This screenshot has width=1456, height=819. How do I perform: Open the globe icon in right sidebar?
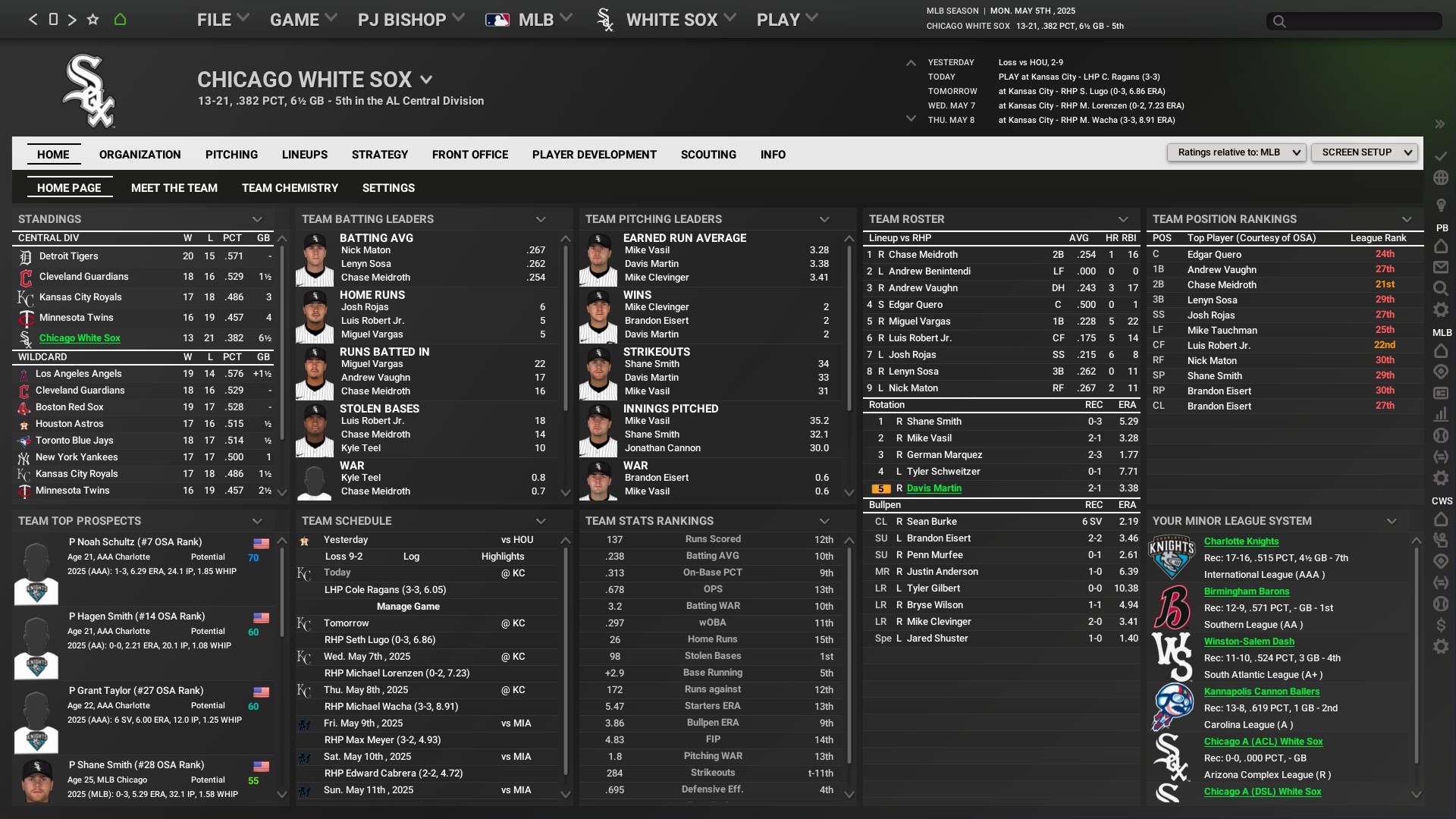coord(1441,178)
